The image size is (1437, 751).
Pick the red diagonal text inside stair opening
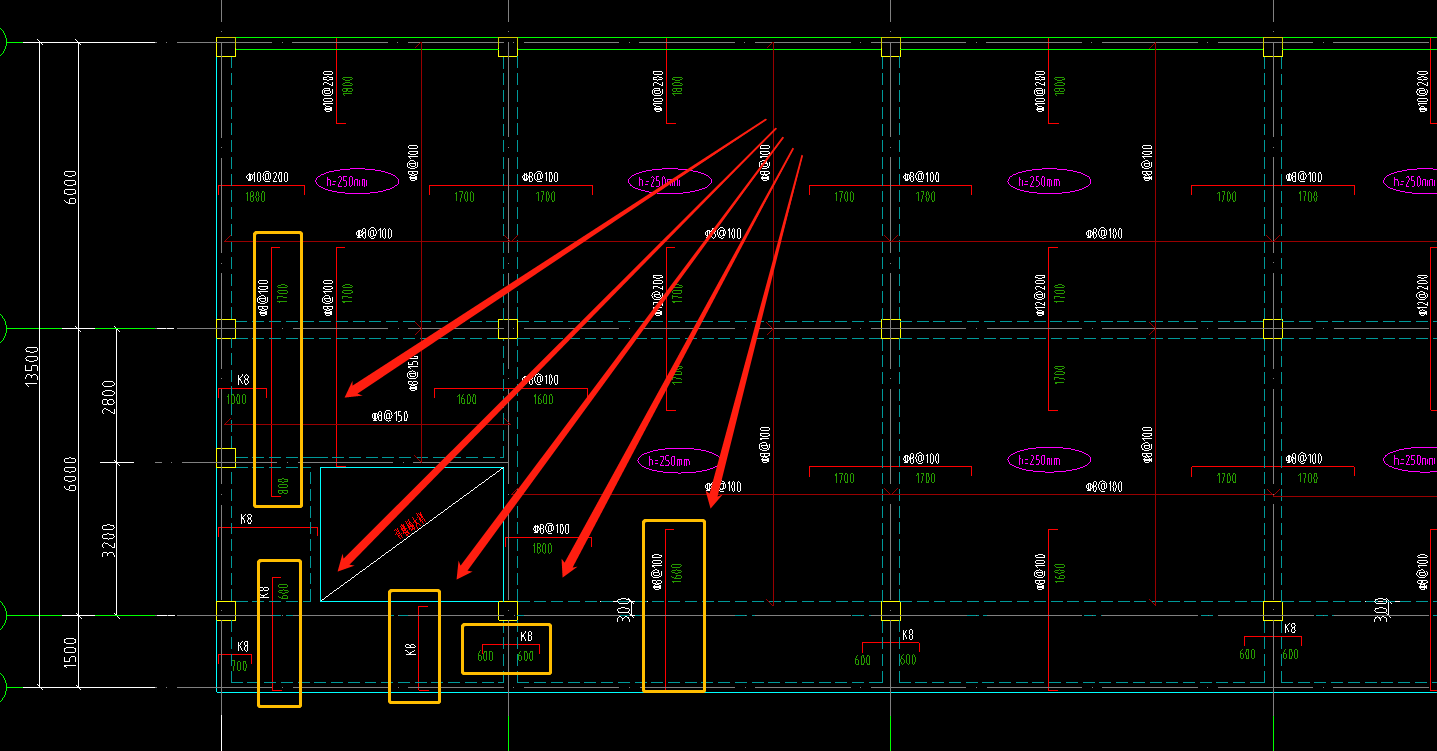(412, 526)
